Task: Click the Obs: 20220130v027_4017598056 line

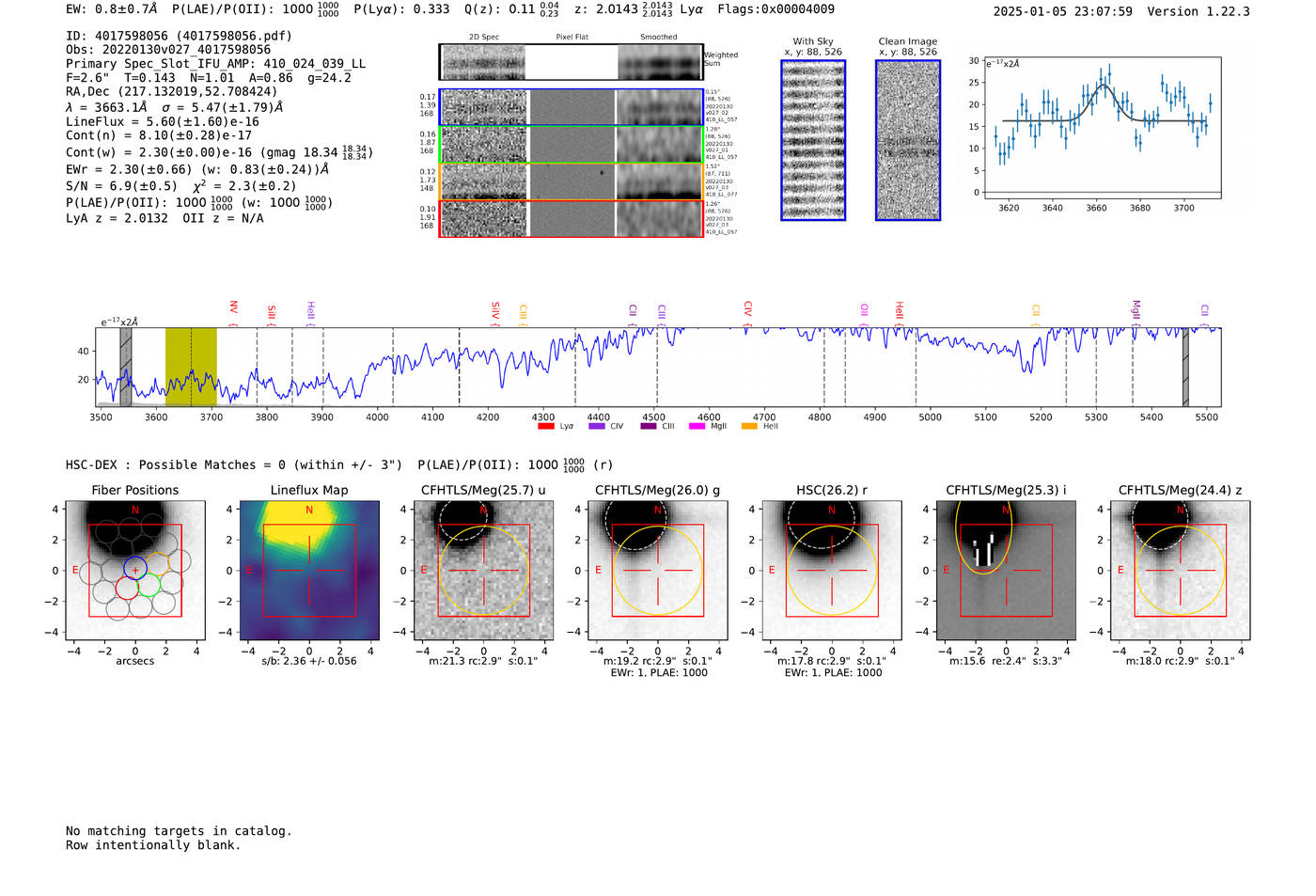Action: point(168,50)
